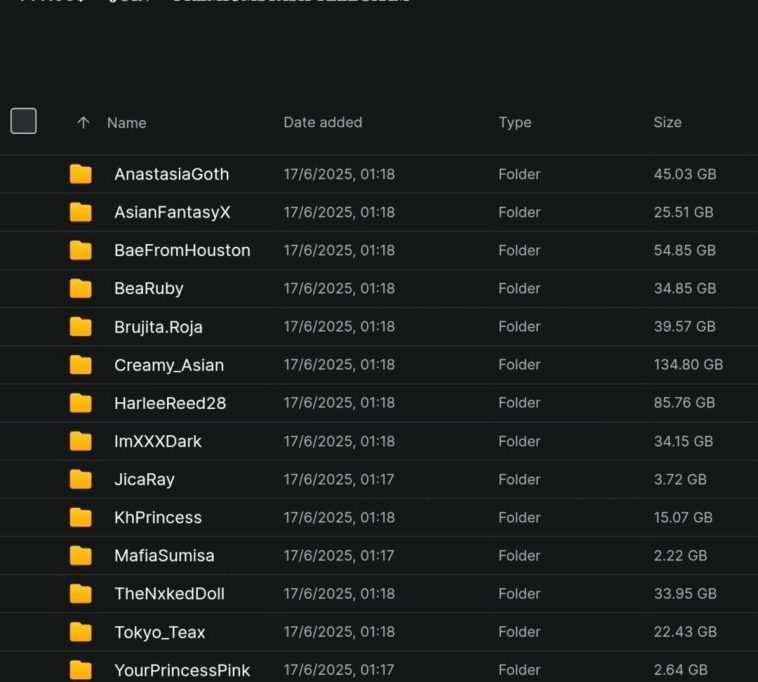Open the AsianFantasyX folder name
Image resolution: width=758 pixels, height=682 pixels.
(172, 212)
